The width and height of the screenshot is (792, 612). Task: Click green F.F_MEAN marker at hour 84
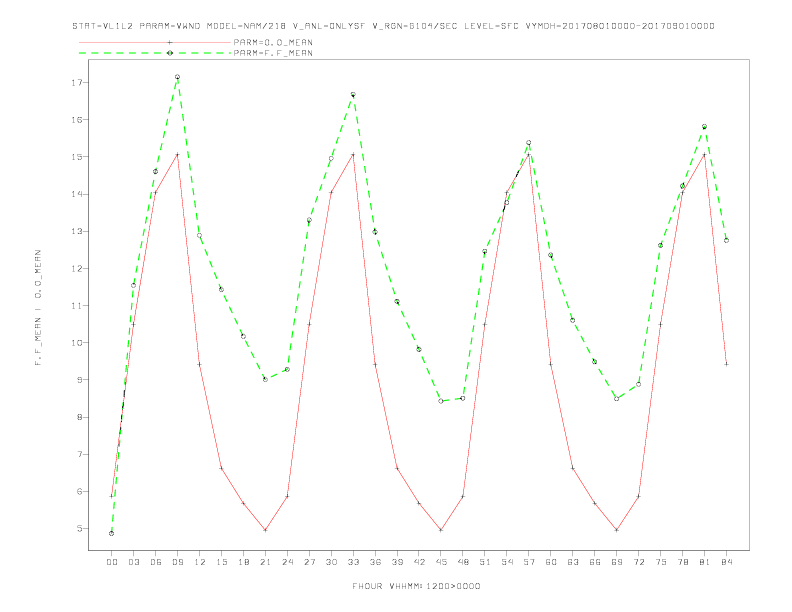tap(726, 240)
